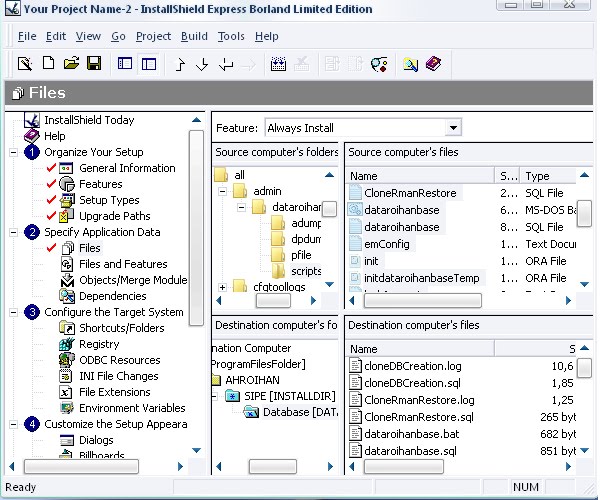
Task: Click the Build release toolbar icon
Action: 278,64
